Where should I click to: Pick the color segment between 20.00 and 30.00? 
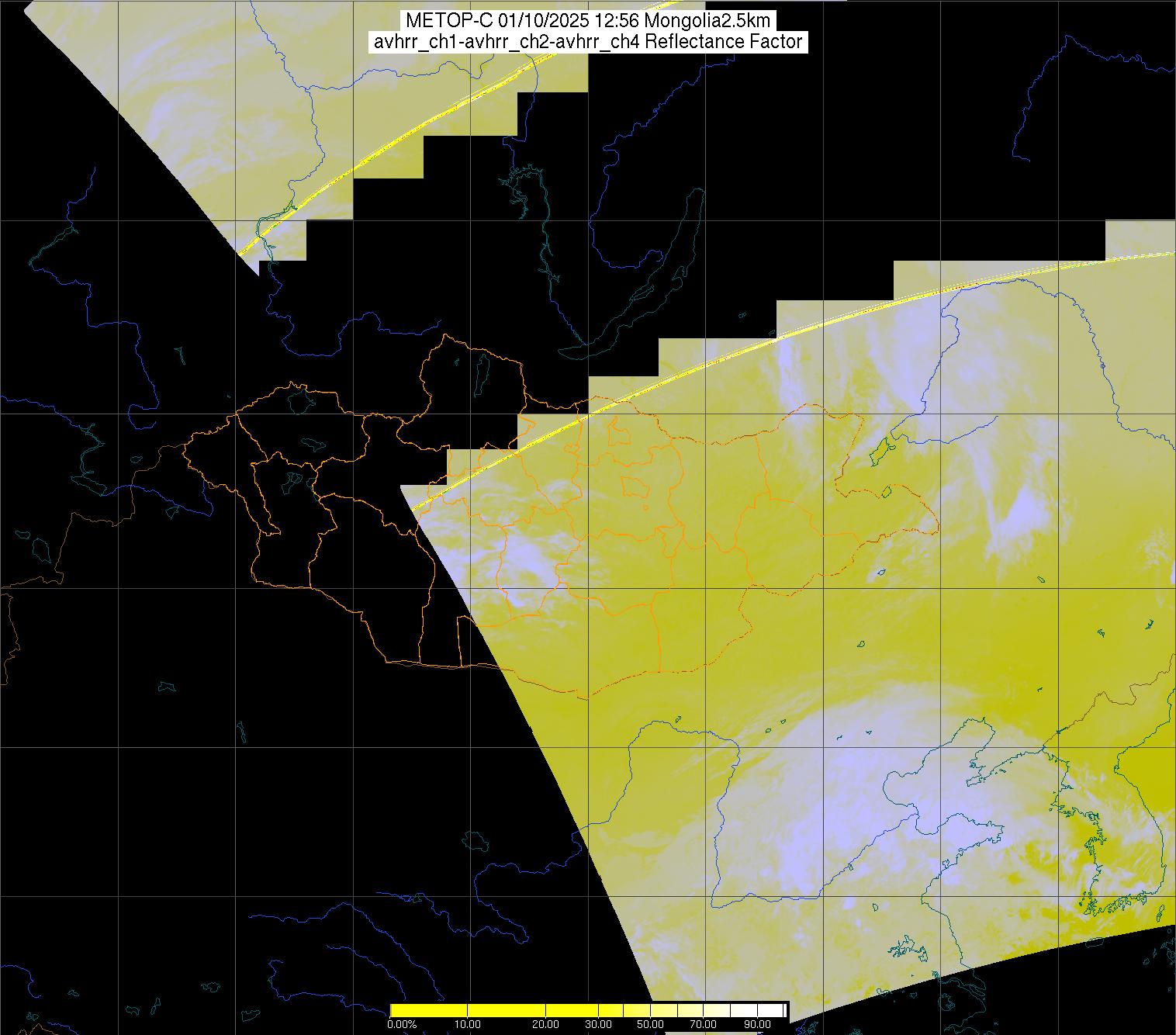(x=573, y=1010)
